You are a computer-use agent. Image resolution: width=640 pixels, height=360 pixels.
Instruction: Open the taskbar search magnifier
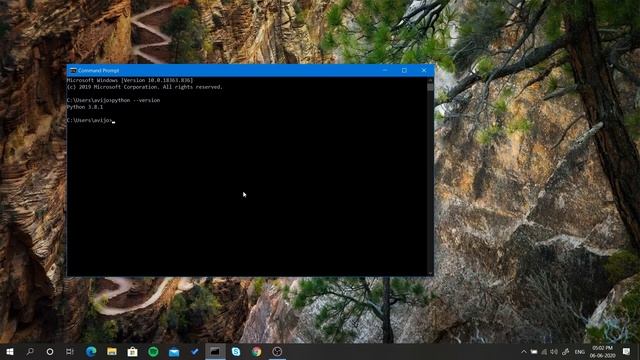(30, 351)
